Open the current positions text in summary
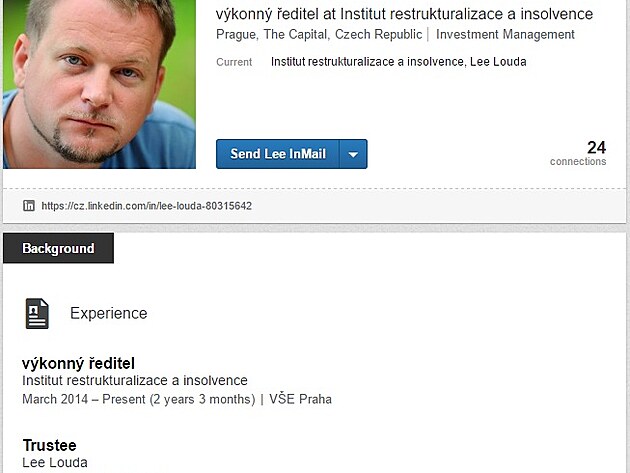 398,62
